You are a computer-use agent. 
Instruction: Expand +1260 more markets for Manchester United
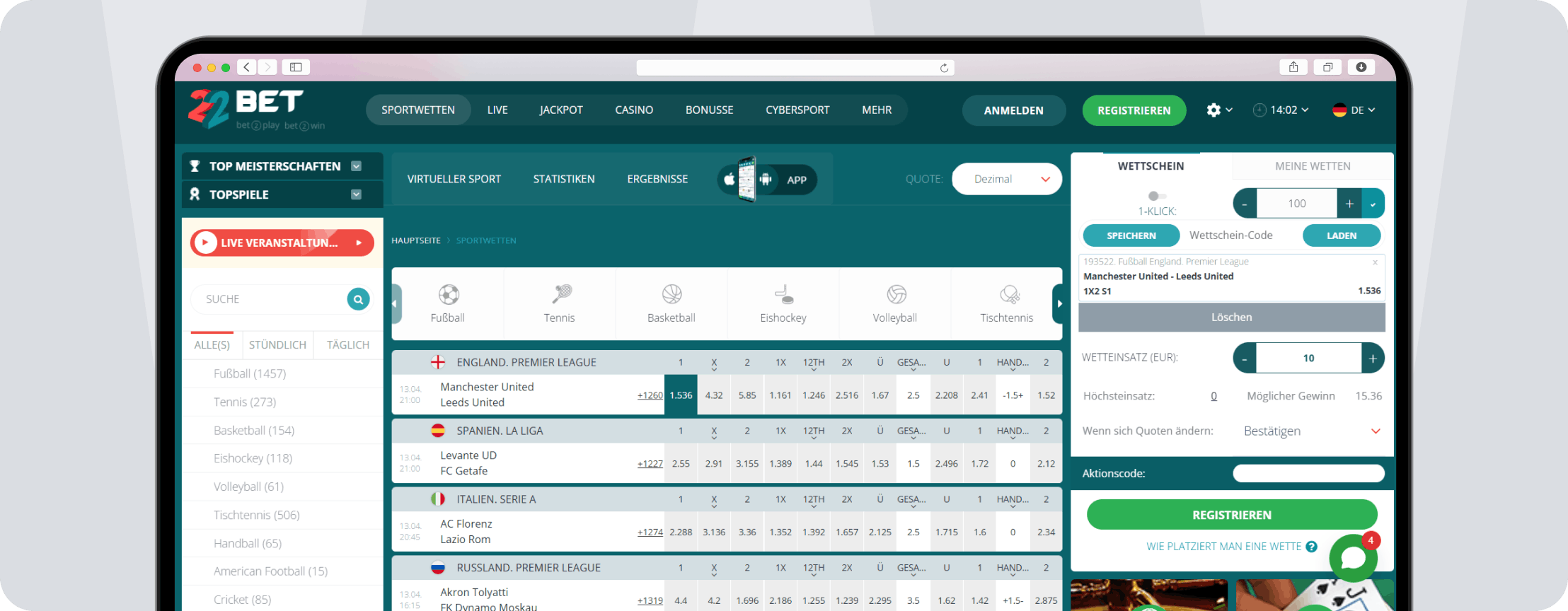pyautogui.click(x=650, y=395)
